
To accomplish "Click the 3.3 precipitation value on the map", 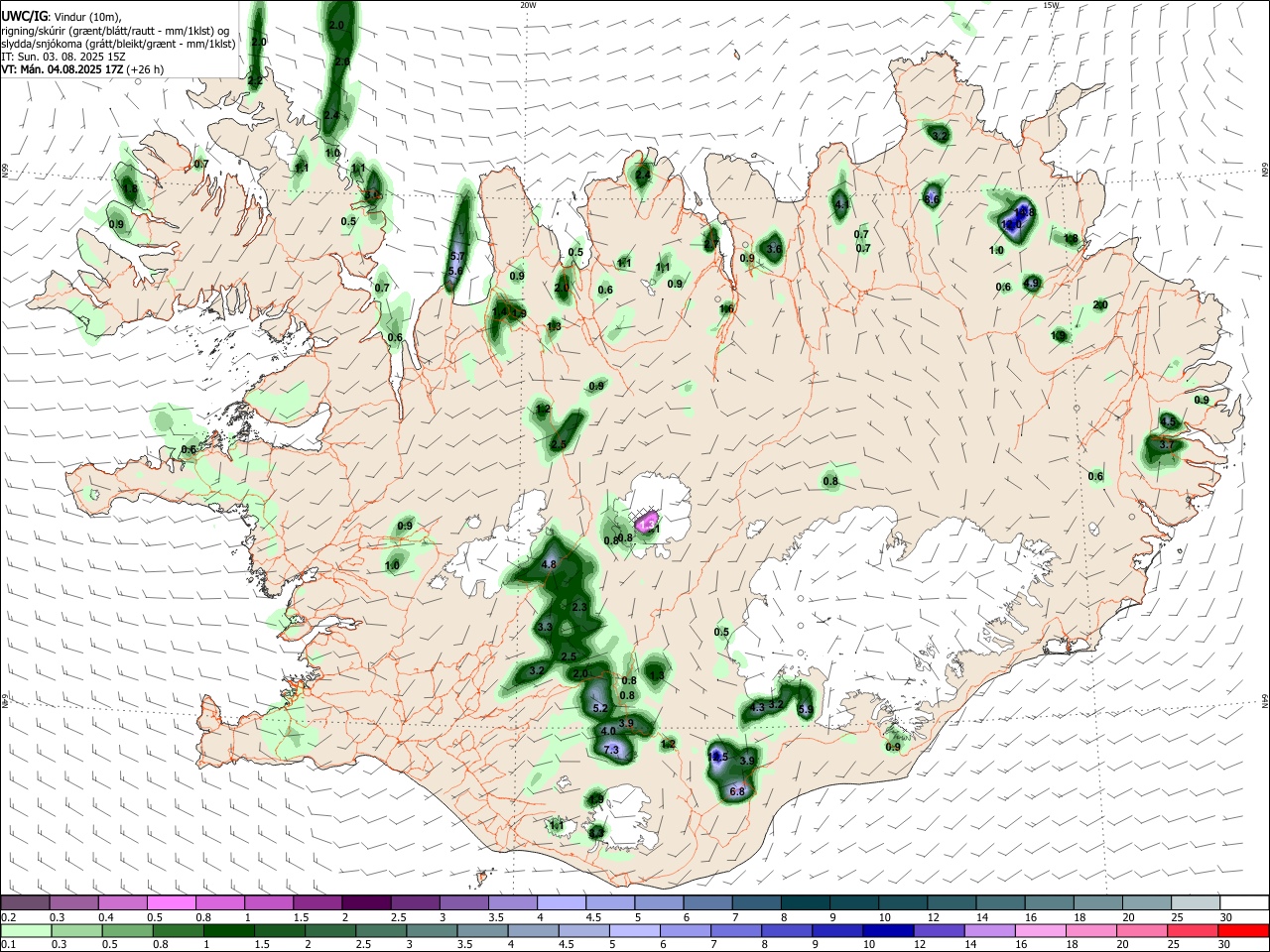I will [x=545, y=628].
